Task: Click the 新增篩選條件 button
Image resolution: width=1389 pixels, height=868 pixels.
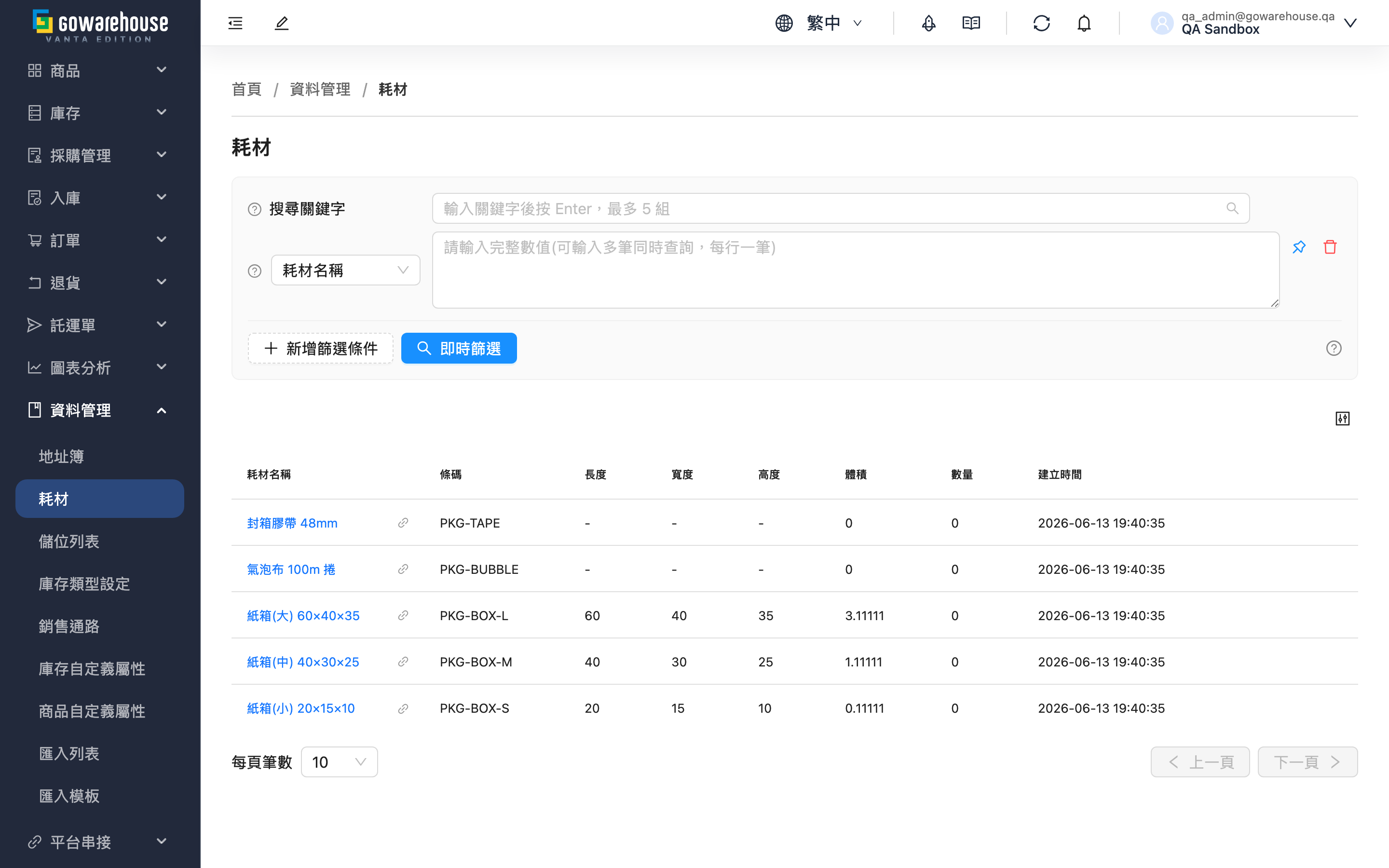Action: coord(321,349)
